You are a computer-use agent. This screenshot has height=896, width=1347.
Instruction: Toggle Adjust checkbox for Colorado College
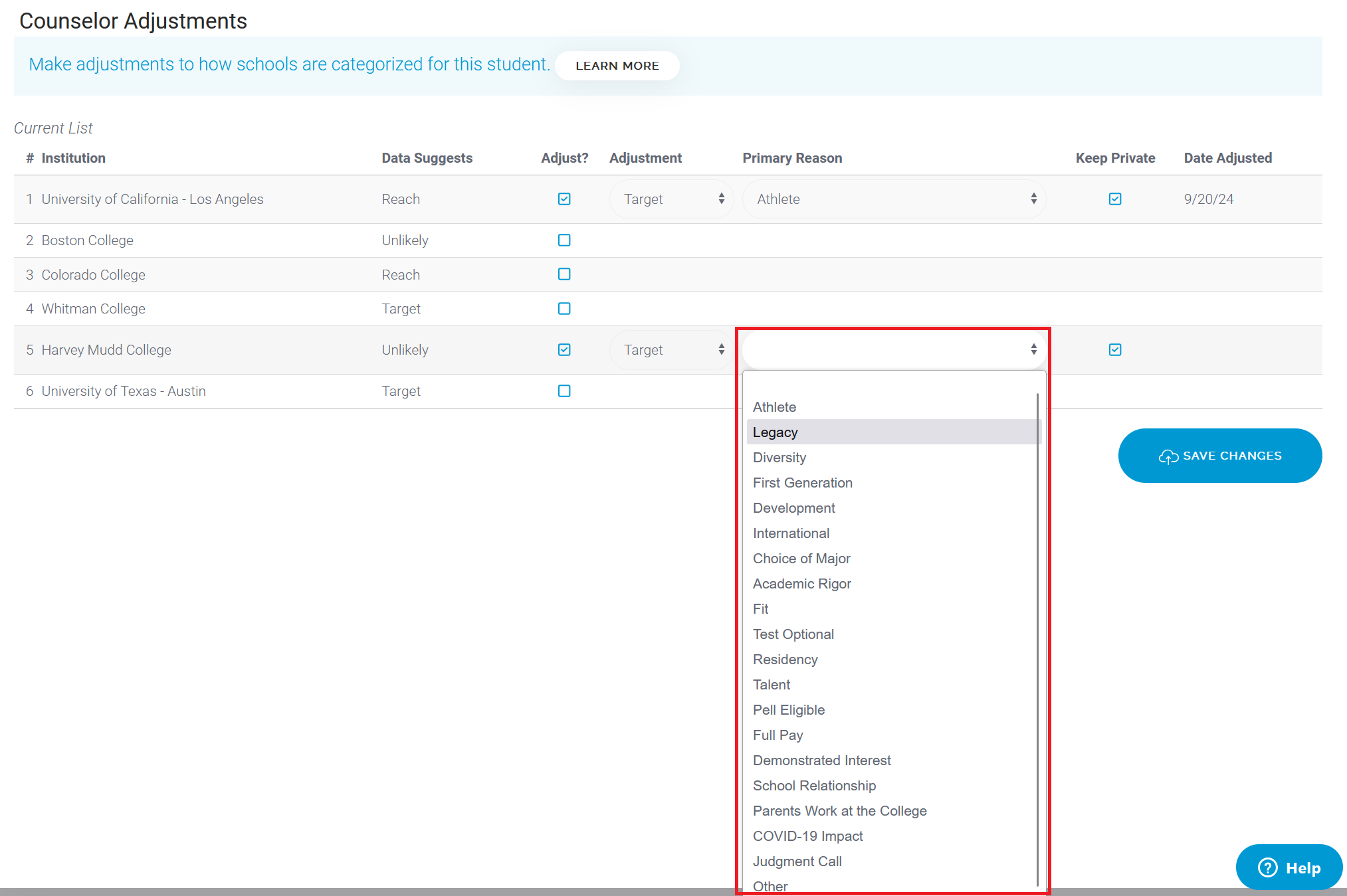564,274
